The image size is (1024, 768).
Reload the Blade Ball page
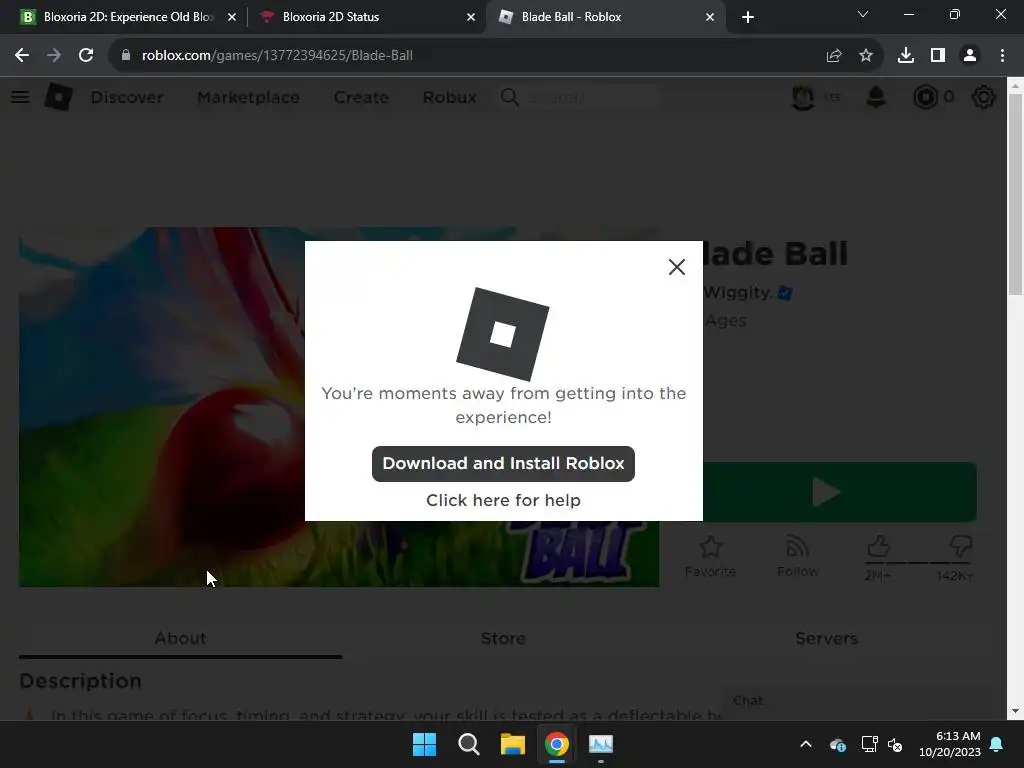click(x=86, y=56)
